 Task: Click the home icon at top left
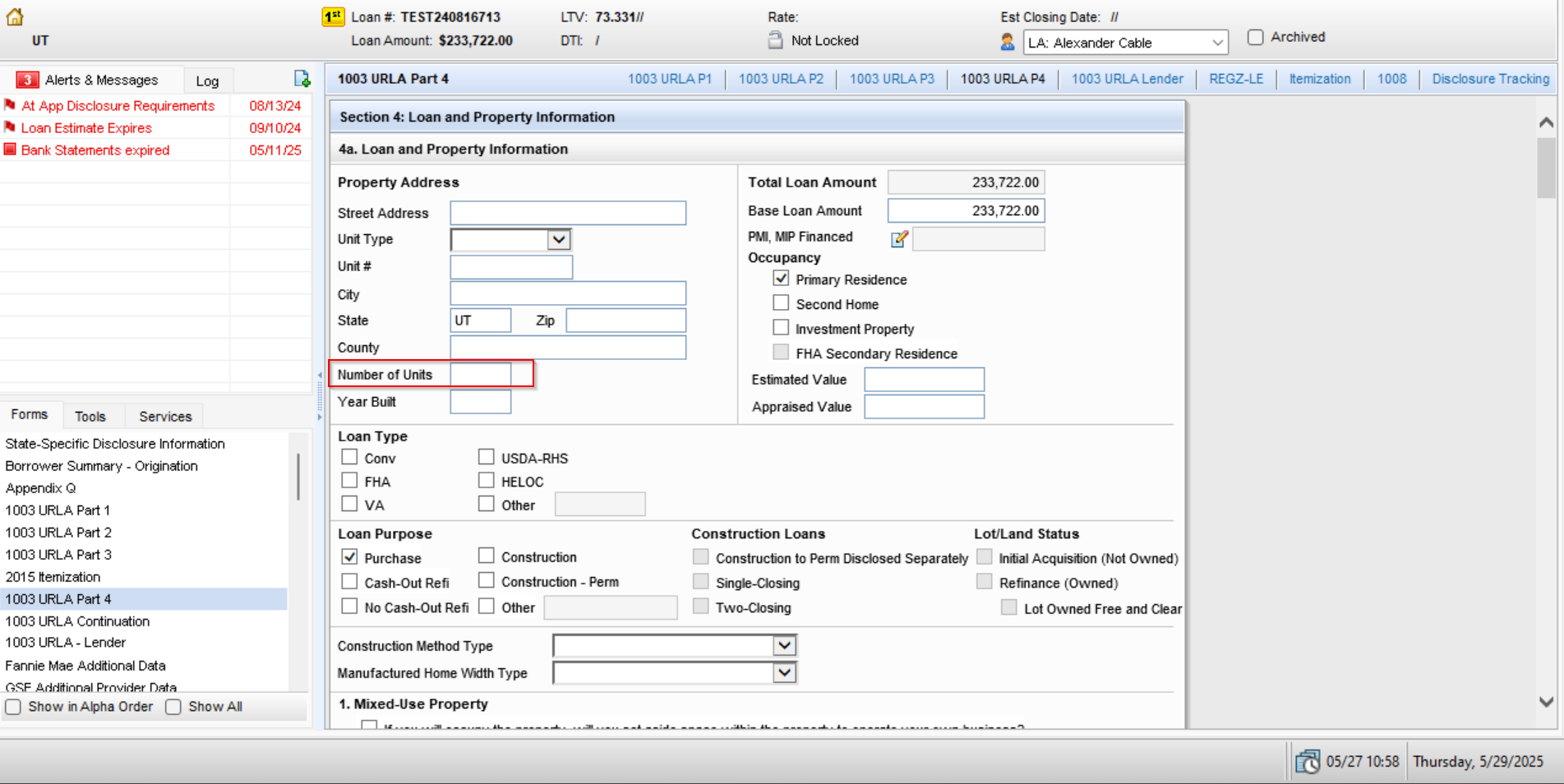click(15, 16)
